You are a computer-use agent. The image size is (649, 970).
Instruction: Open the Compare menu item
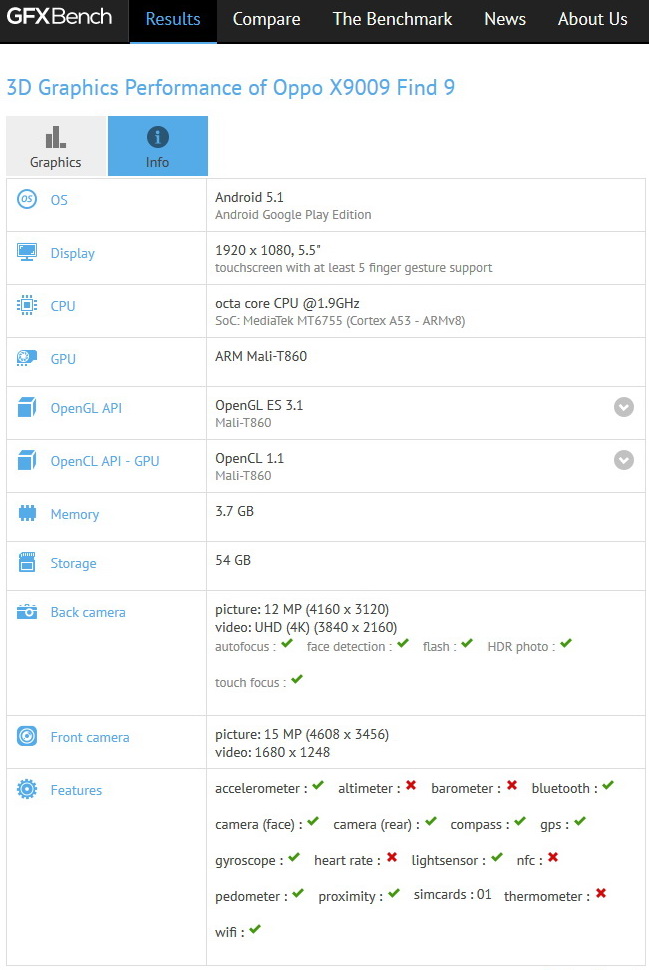(x=267, y=20)
